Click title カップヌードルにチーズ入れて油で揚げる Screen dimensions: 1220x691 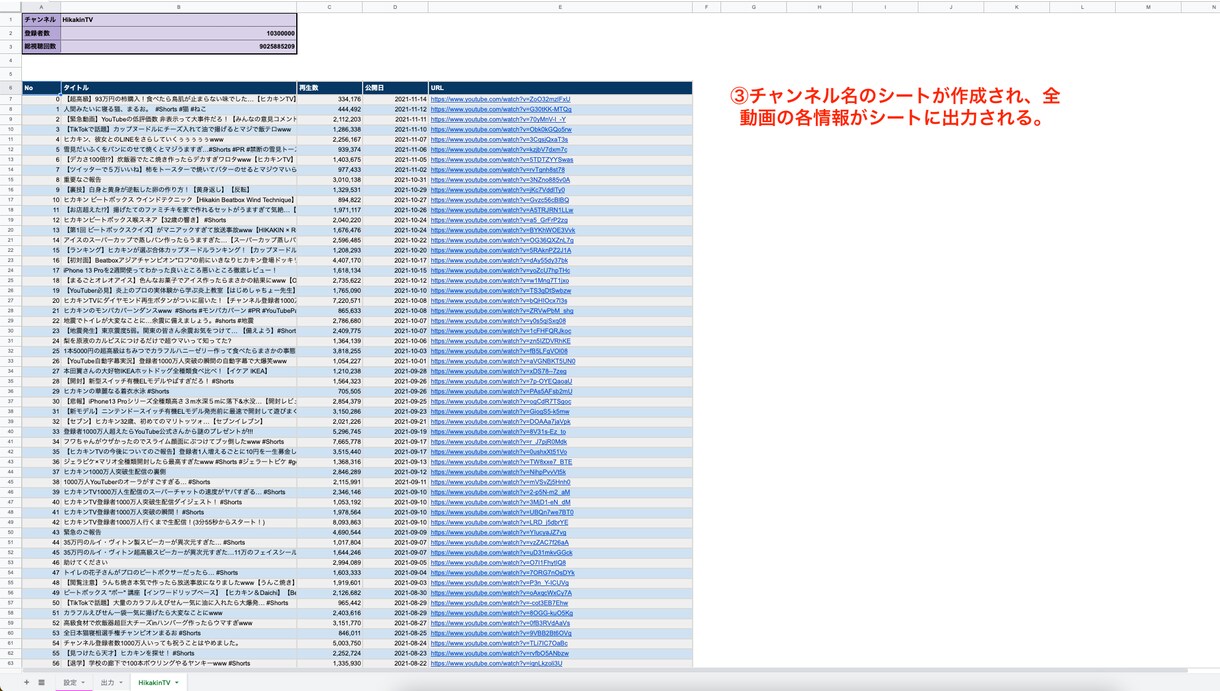click(x=178, y=129)
